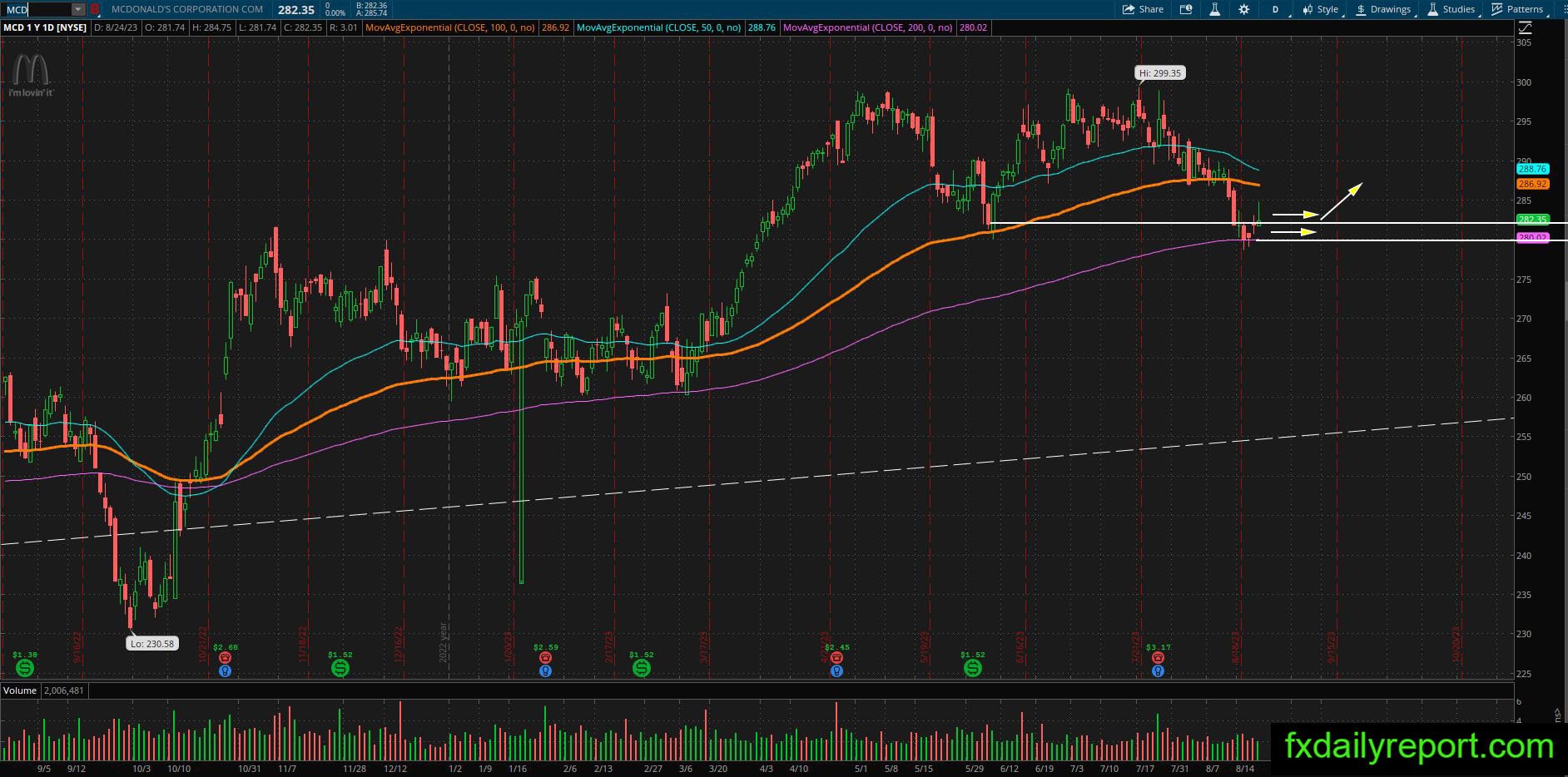Viewport: 1568px width, 777px height.
Task: Click the $1.52 dividend icon above 5/29
Action: (972, 667)
